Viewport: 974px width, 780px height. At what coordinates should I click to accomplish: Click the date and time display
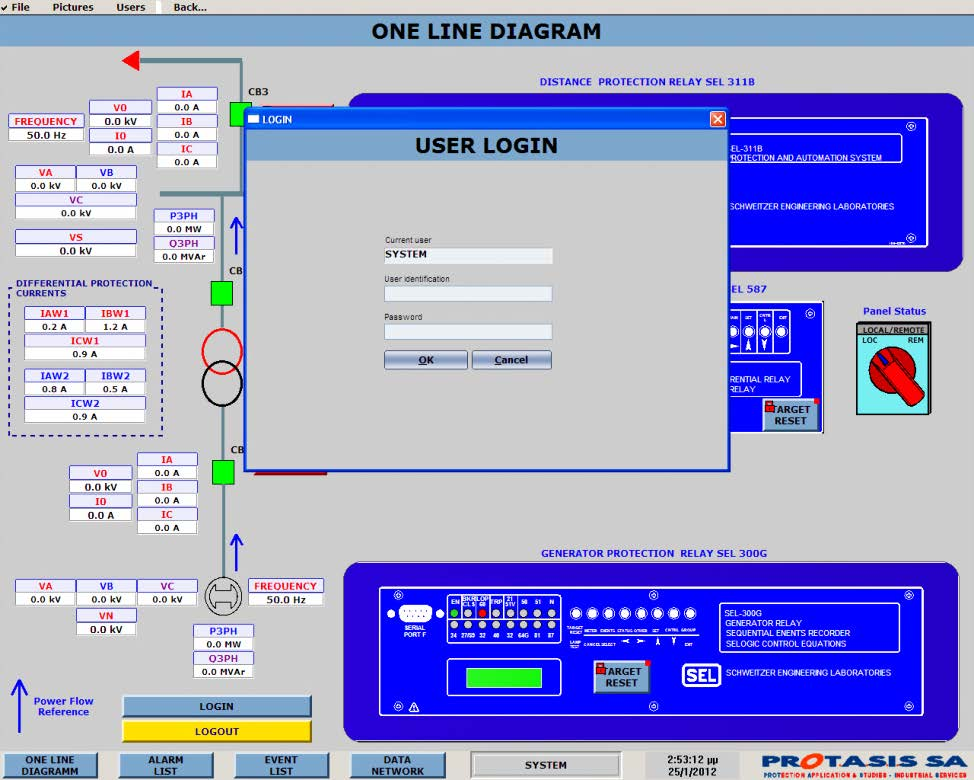click(693, 765)
